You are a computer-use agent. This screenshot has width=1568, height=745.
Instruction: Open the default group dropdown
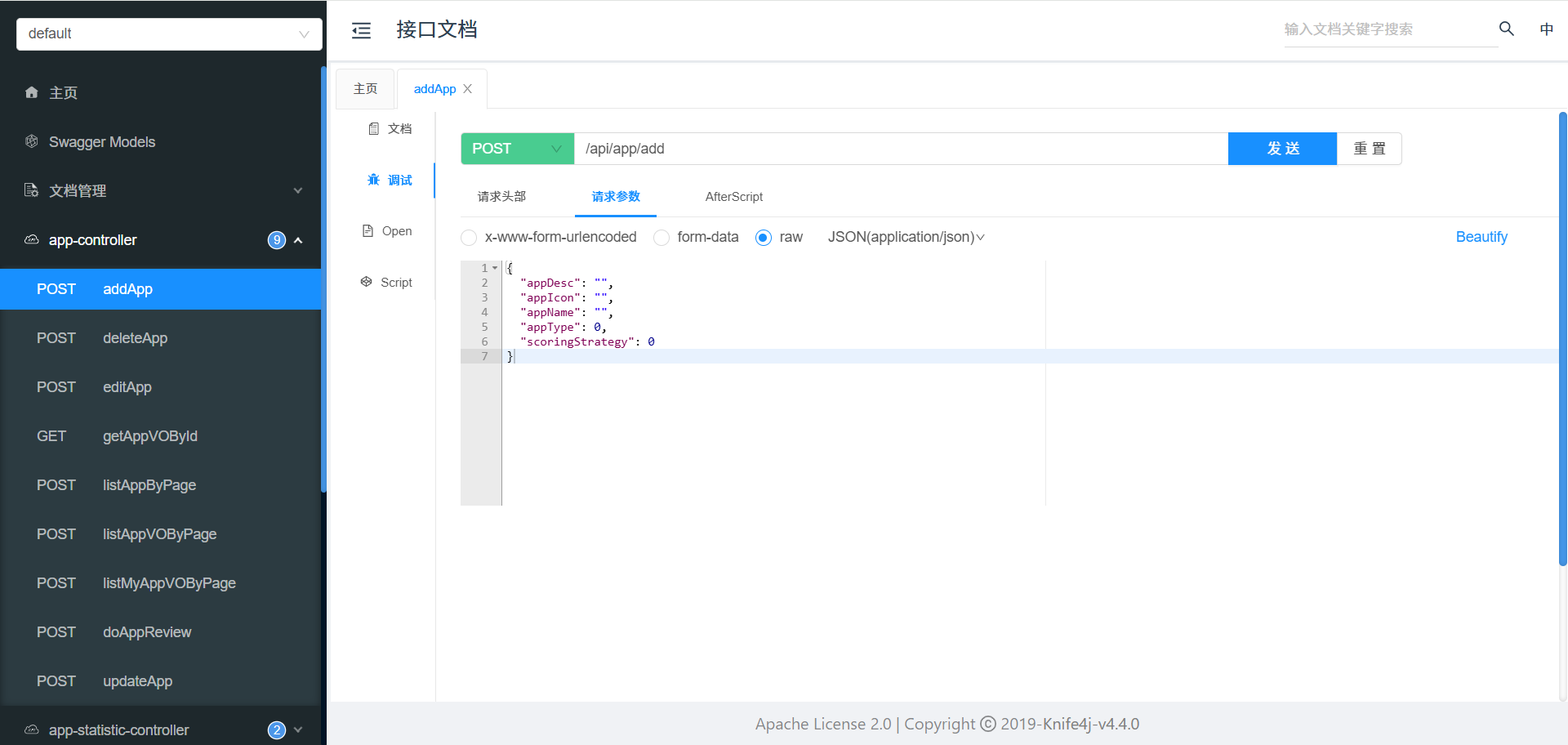click(x=169, y=33)
